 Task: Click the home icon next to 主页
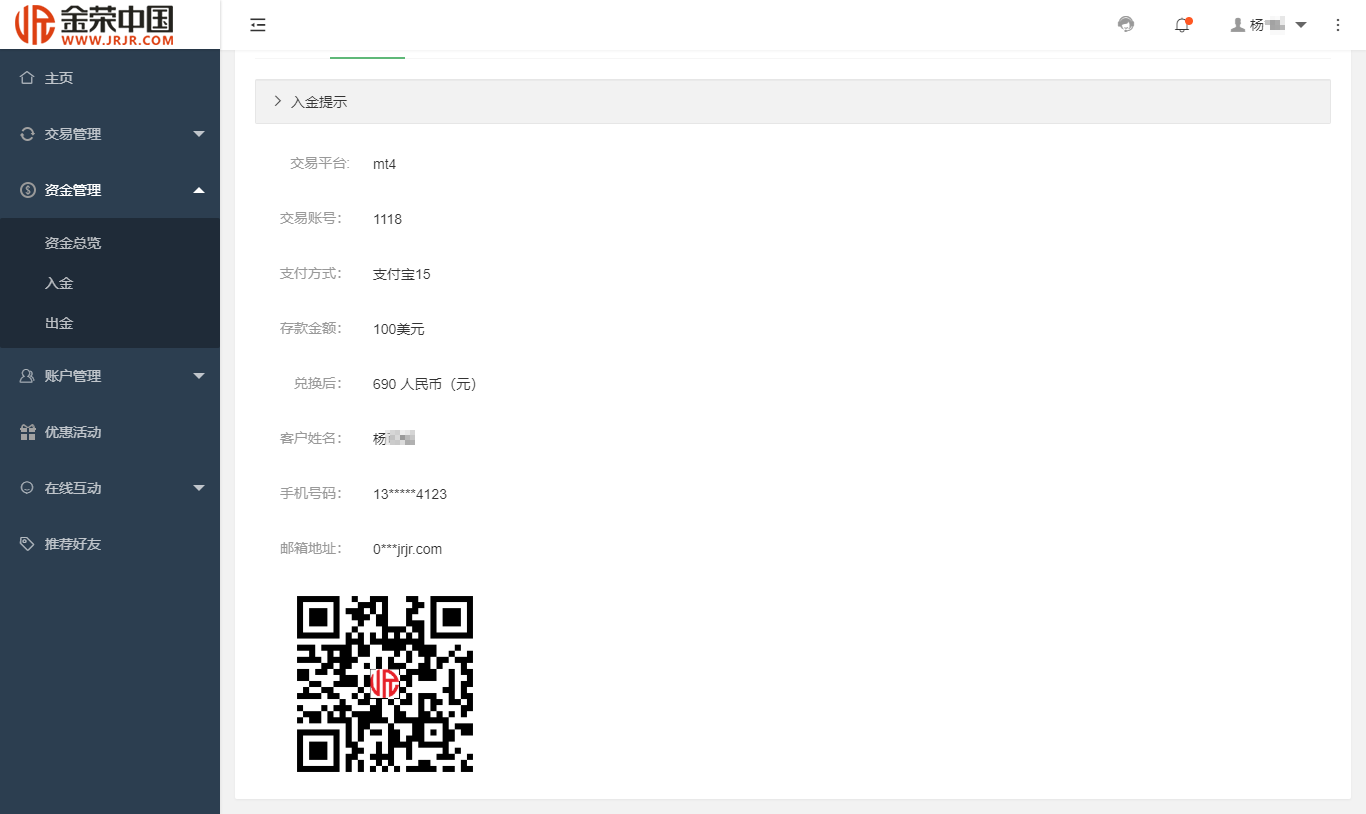[x=27, y=78]
